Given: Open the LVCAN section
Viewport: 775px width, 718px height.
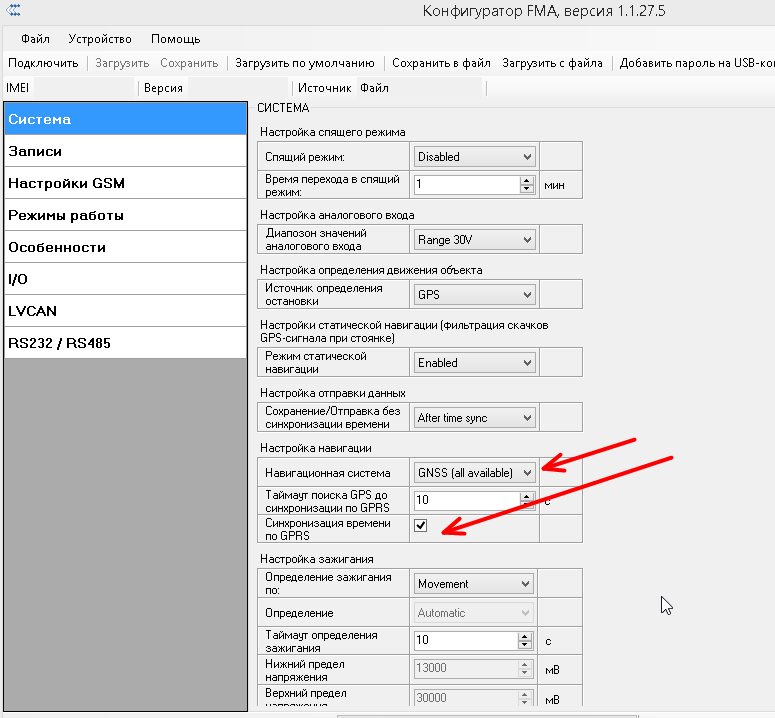Looking at the screenshot, I should click(x=125, y=311).
